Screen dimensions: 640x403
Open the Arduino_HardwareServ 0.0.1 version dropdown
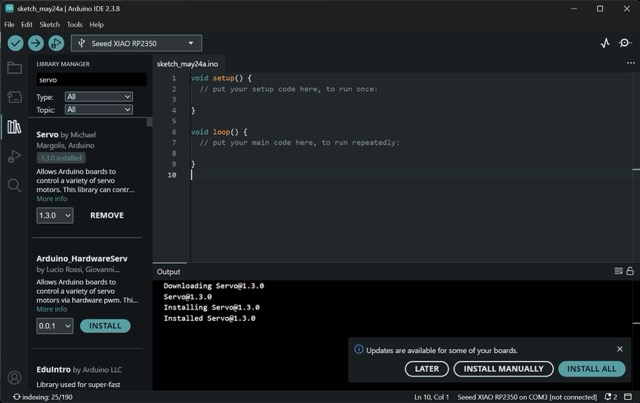click(x=55, y=326)
